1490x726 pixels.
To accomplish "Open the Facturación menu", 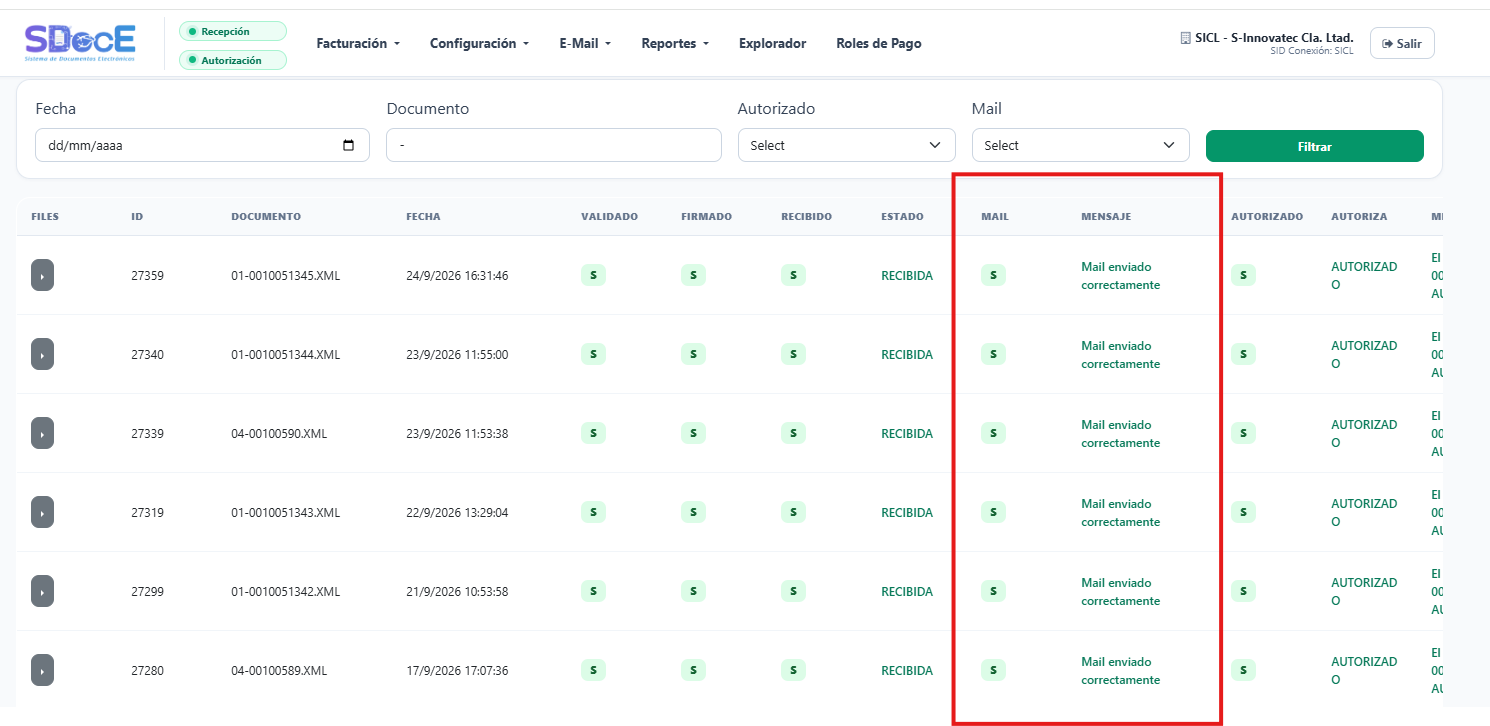I will click(x=358, y=43).
